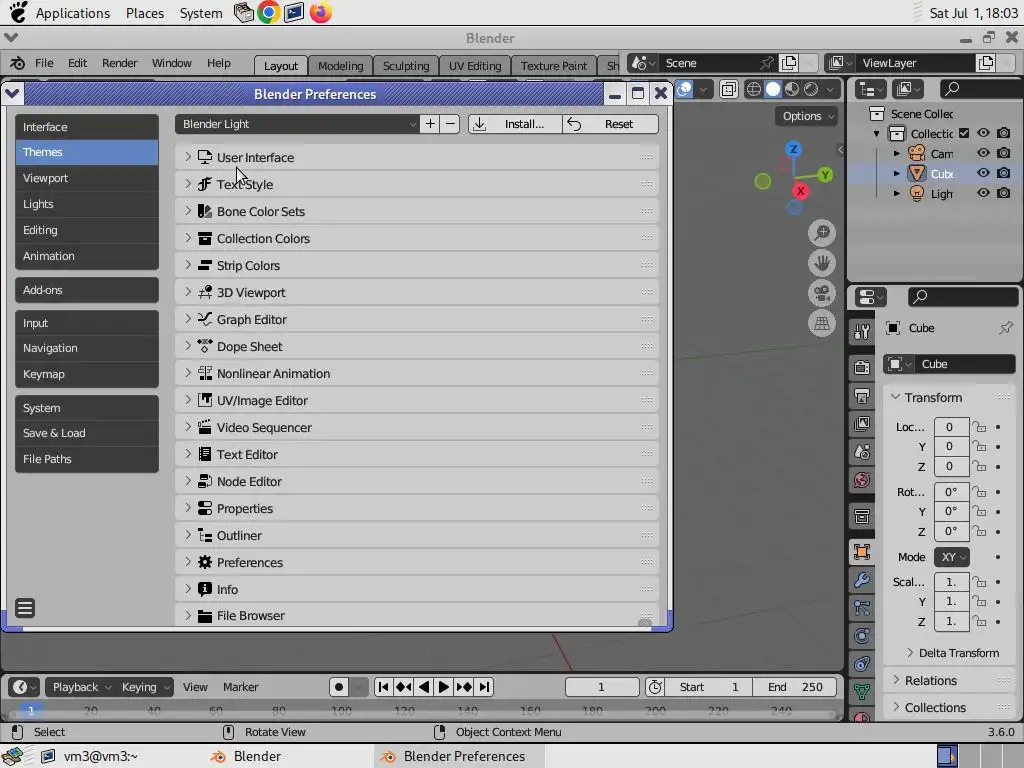
Task: Click the red X axis gizmo ball
Action: 801,191
